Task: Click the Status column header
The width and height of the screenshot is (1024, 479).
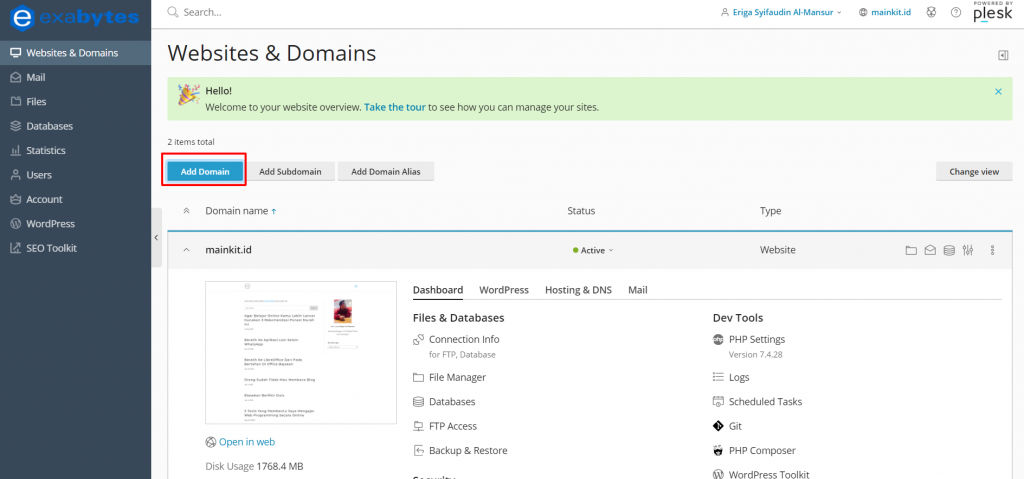Action: [x=581, y=211]
